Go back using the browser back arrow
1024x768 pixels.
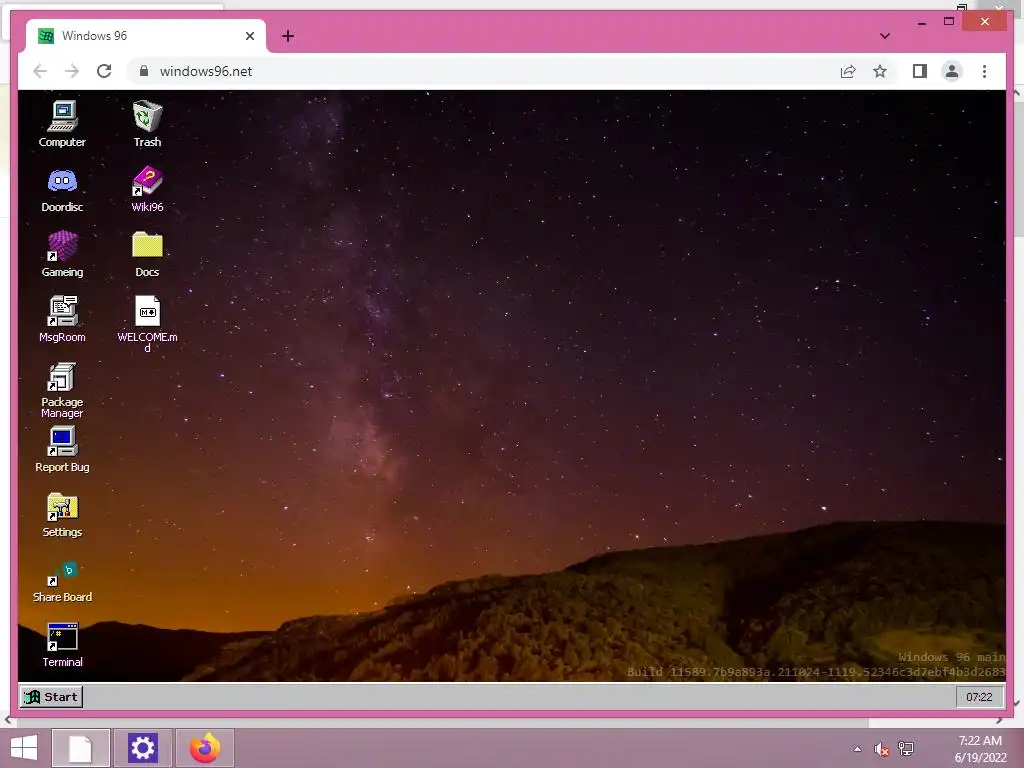[x=40, y=71]
